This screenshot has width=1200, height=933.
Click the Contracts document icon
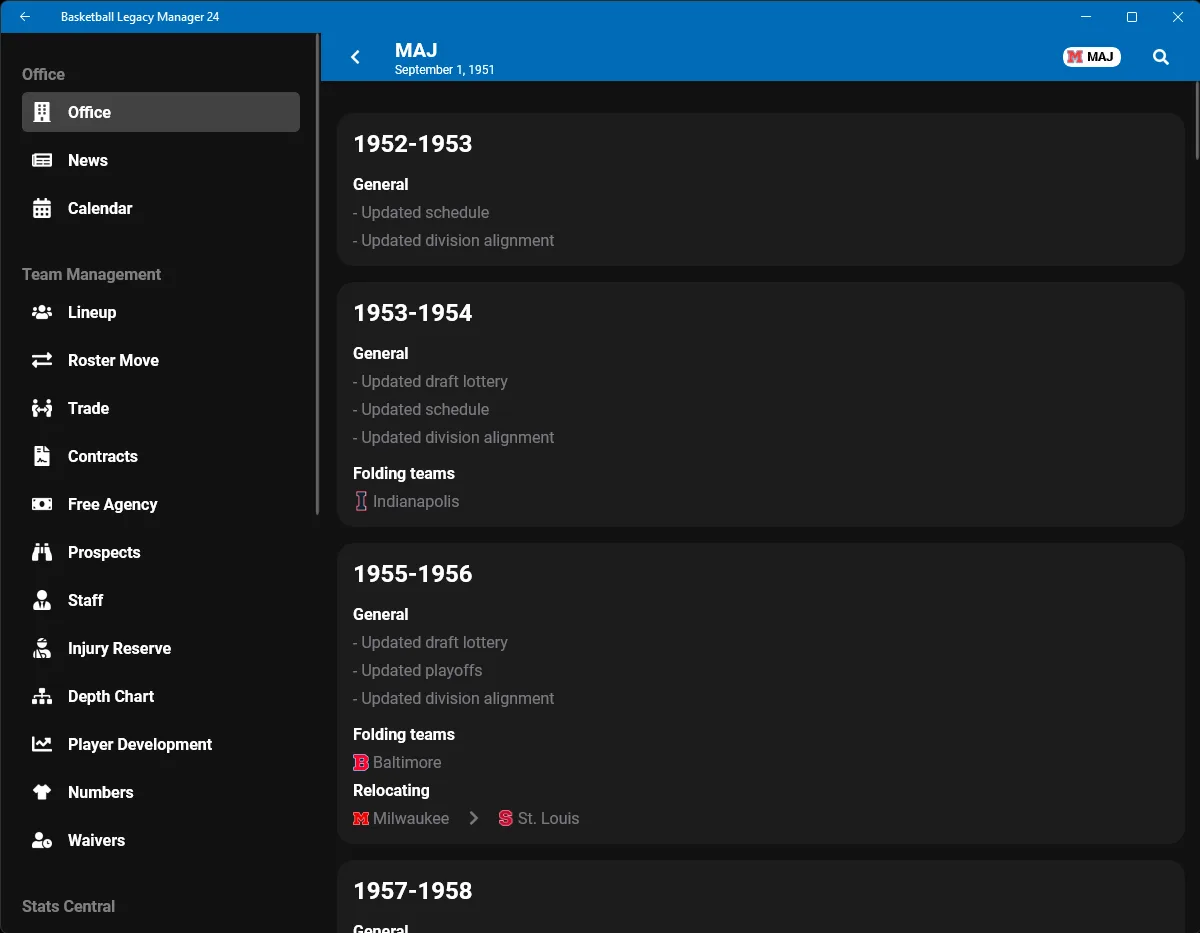click(42, 456)
